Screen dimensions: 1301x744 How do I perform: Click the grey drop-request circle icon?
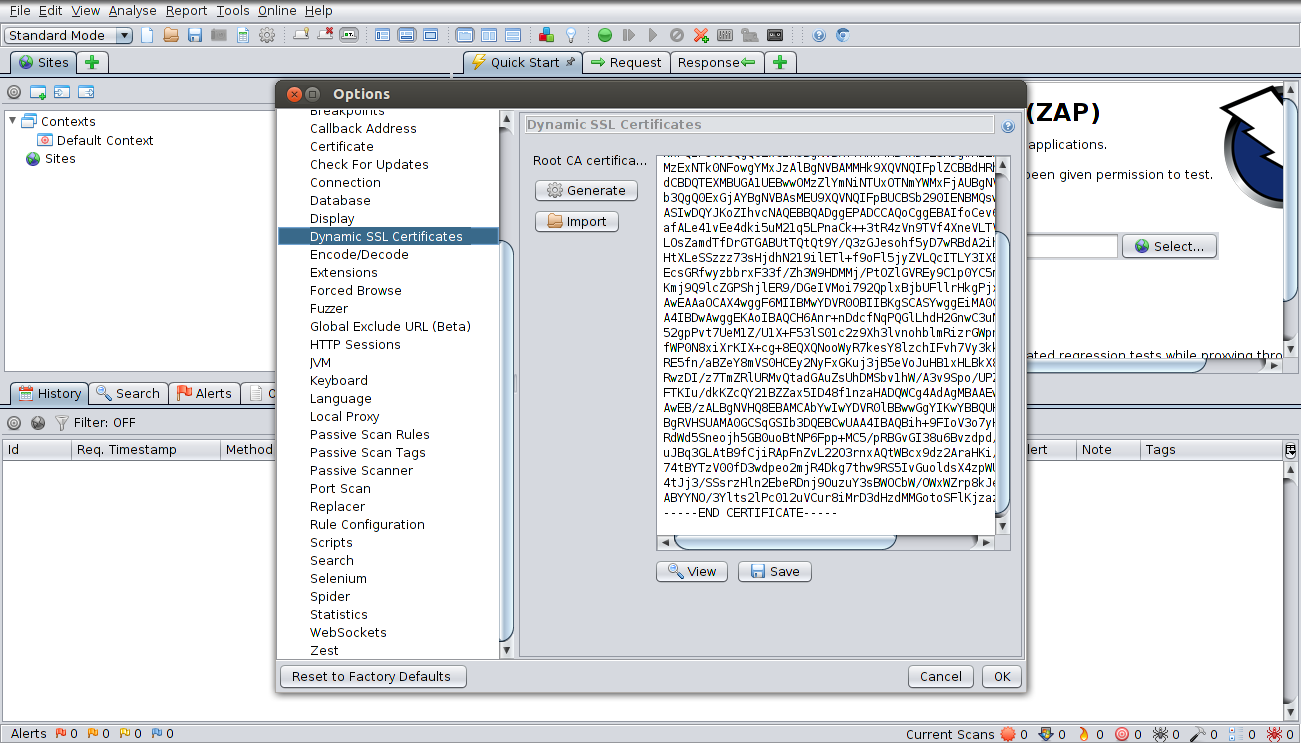tap(677, 35)
